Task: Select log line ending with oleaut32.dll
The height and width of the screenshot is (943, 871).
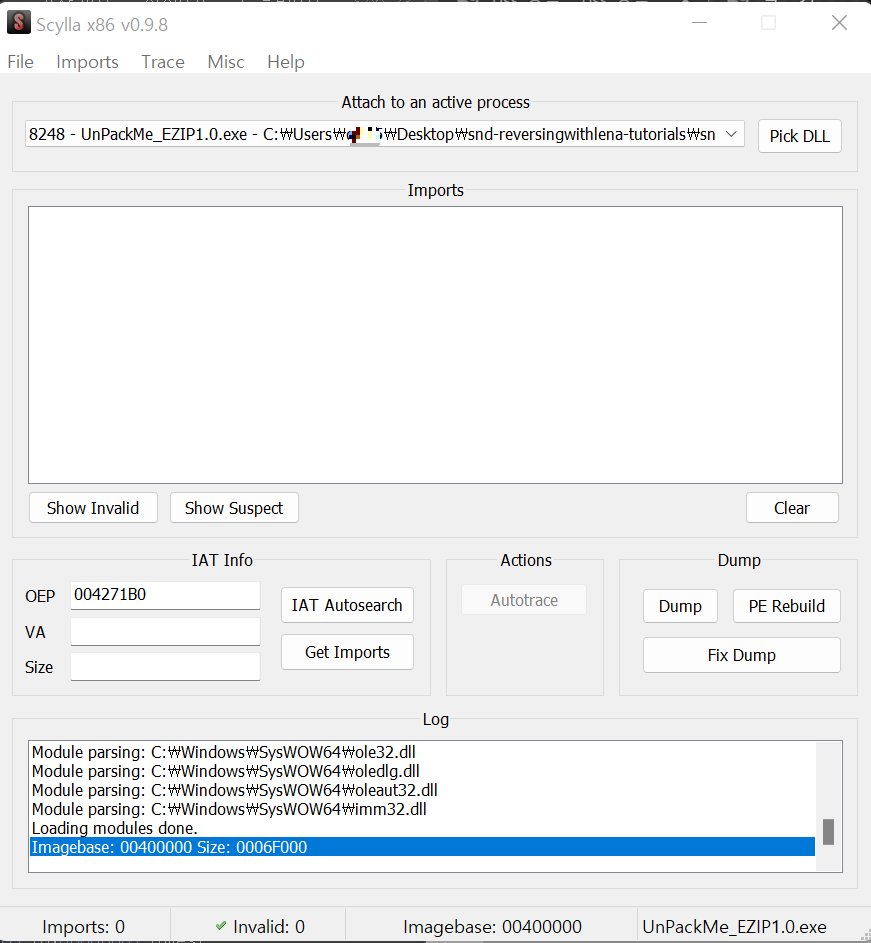Action: 422,790
